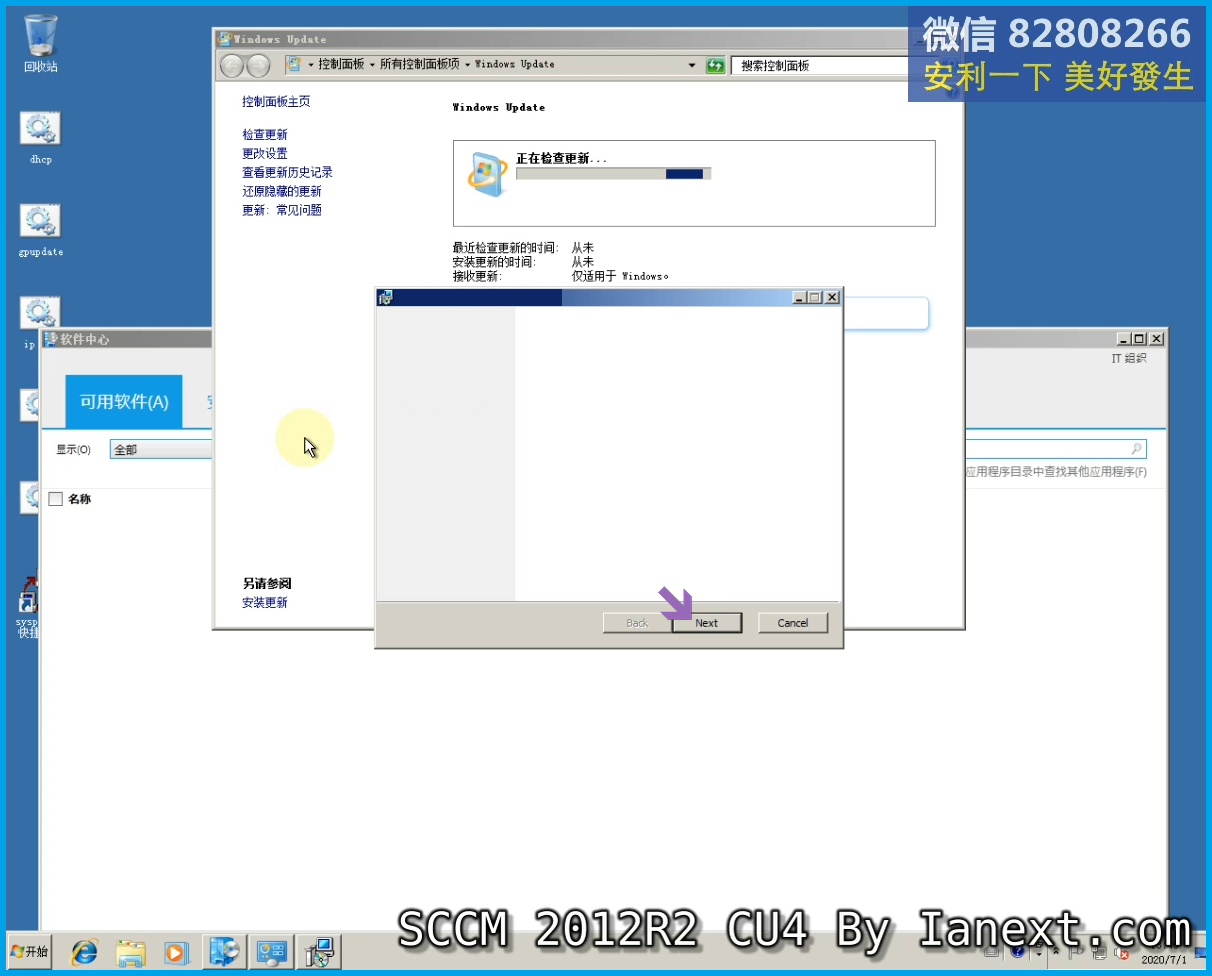This screenshot has height=976, width=1212.
Task: Expand the arrow before 控制面板 breadcrumb
Action: [x=310, y=65]
